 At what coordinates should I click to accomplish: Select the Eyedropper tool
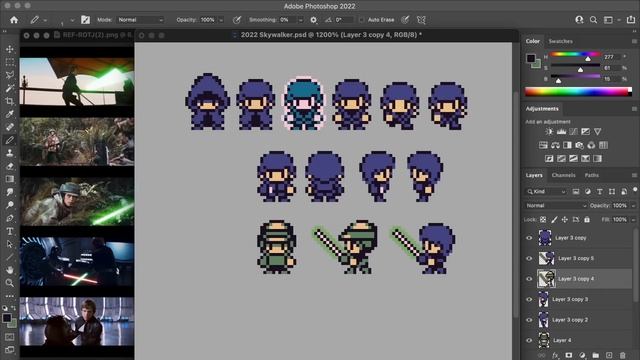[x=10, y=114]
